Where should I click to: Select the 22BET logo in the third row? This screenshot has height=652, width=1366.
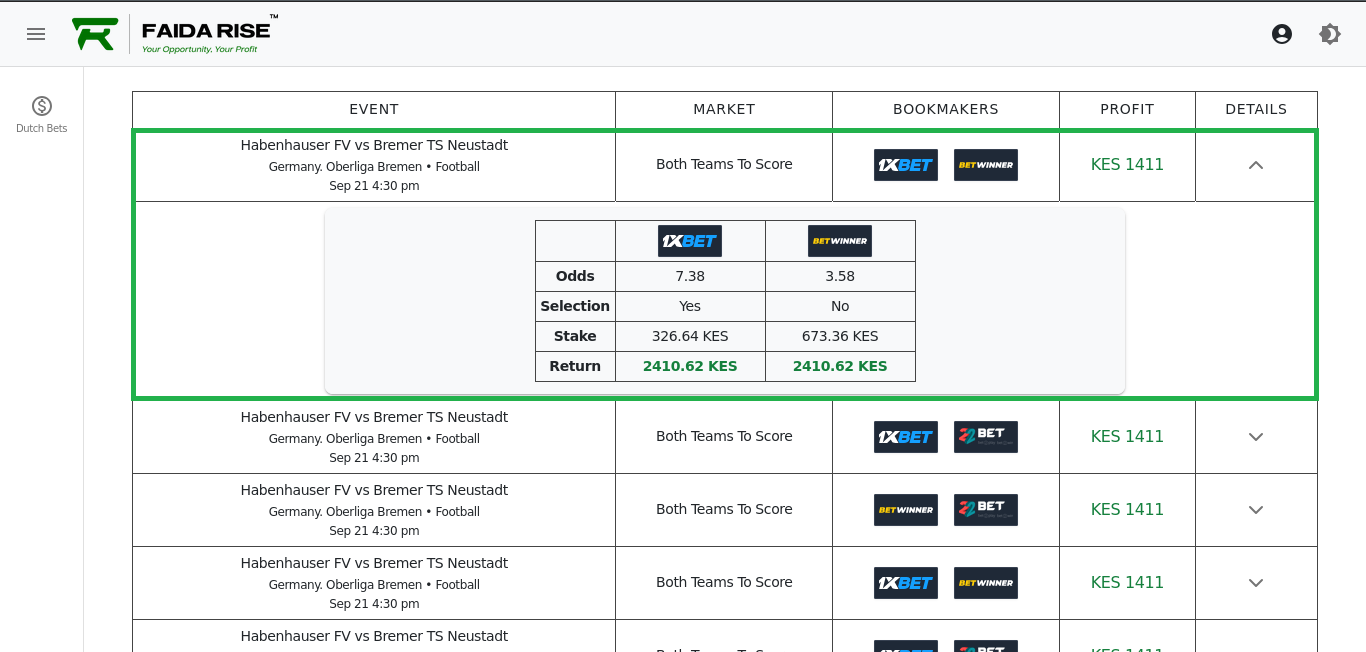[986, 509]
